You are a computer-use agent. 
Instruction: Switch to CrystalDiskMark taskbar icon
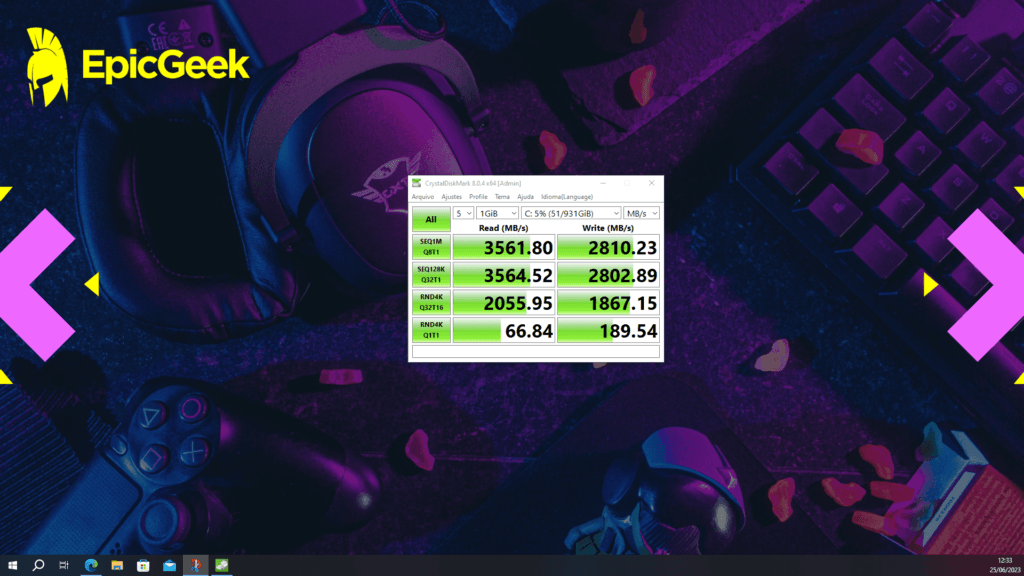pyautogui.click(x=221, y=565)
